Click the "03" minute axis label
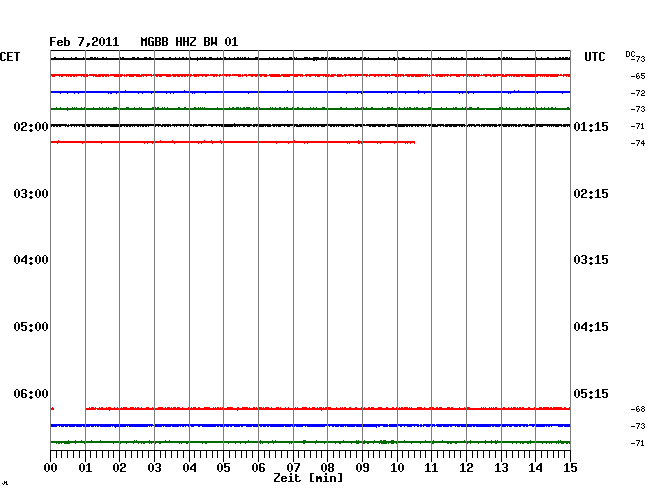This screenshot has height=494, width=650. (x=155, y=468)
